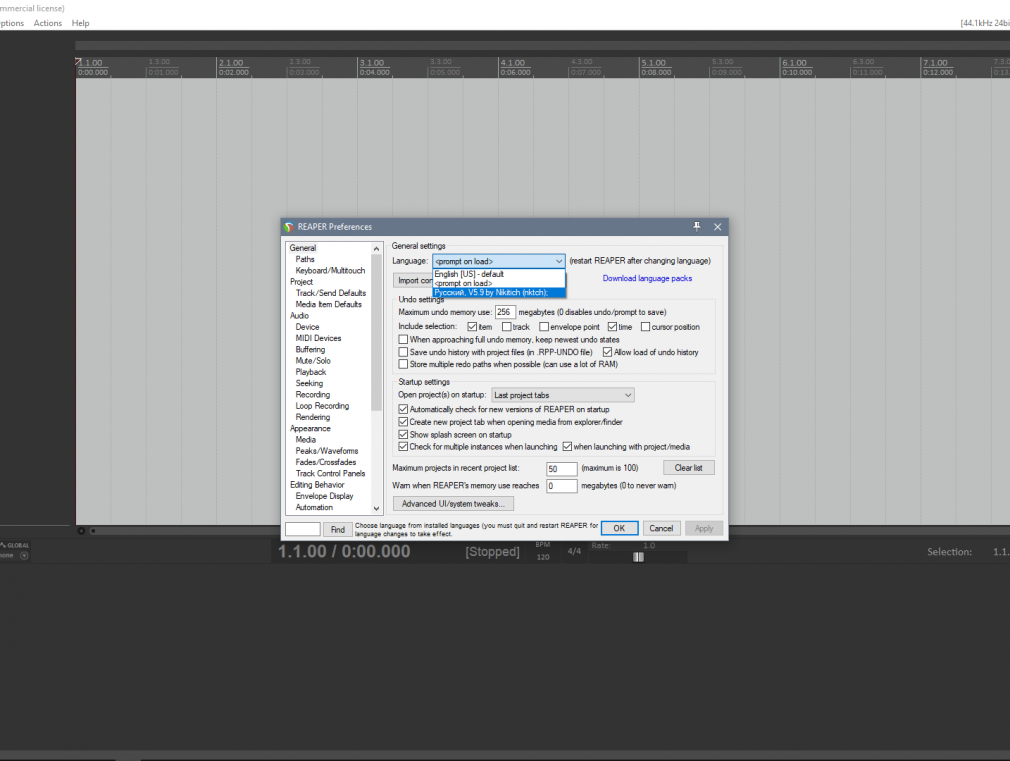Click the maximum undo memory field
Viewport: 1010px width, 761px height.
coord(505,313)
